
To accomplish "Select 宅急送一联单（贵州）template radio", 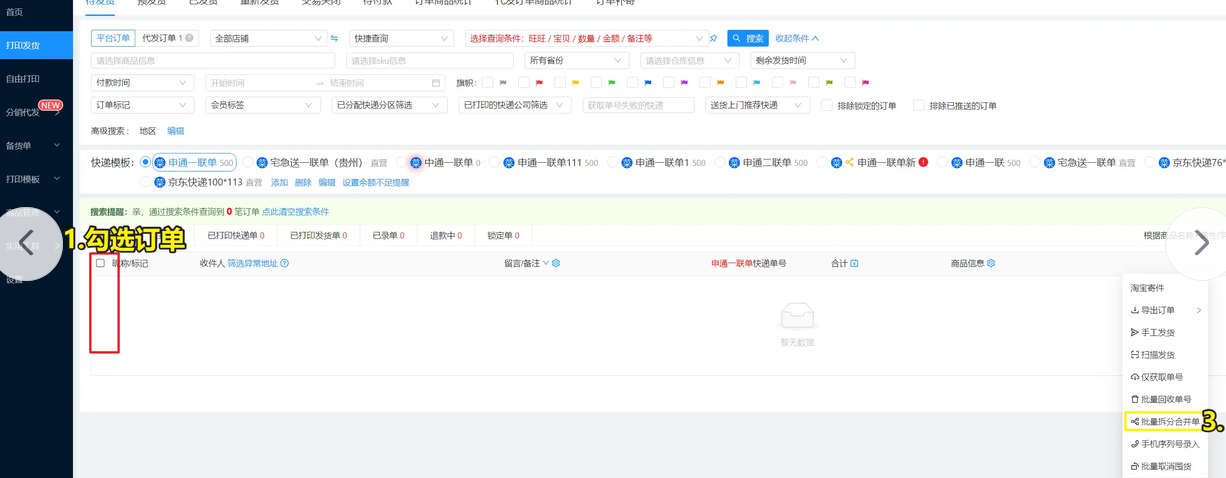I will (x=248, y=162).
